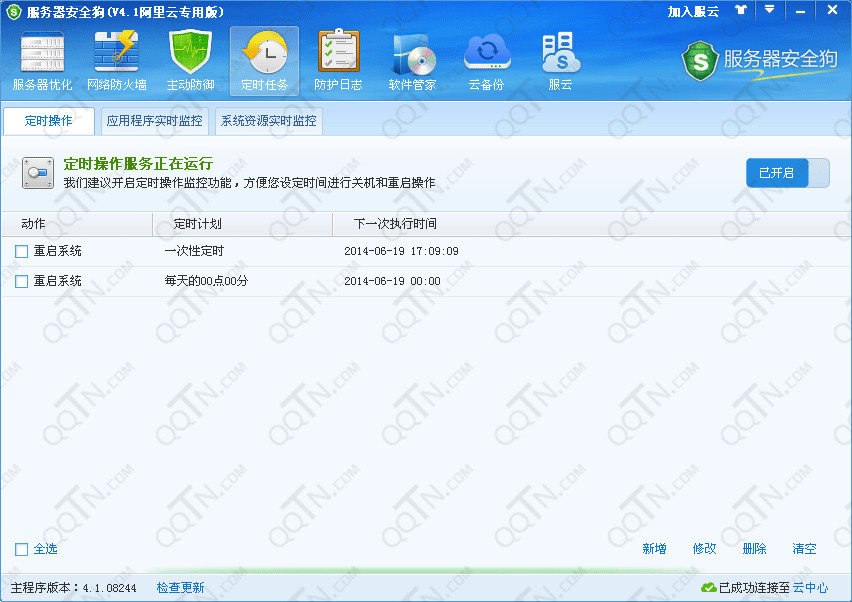Select the 2014-06-19 00:00 time cell
Image resolution: width=852 pixels, height=602 pixels.
[x=392, y=281]
